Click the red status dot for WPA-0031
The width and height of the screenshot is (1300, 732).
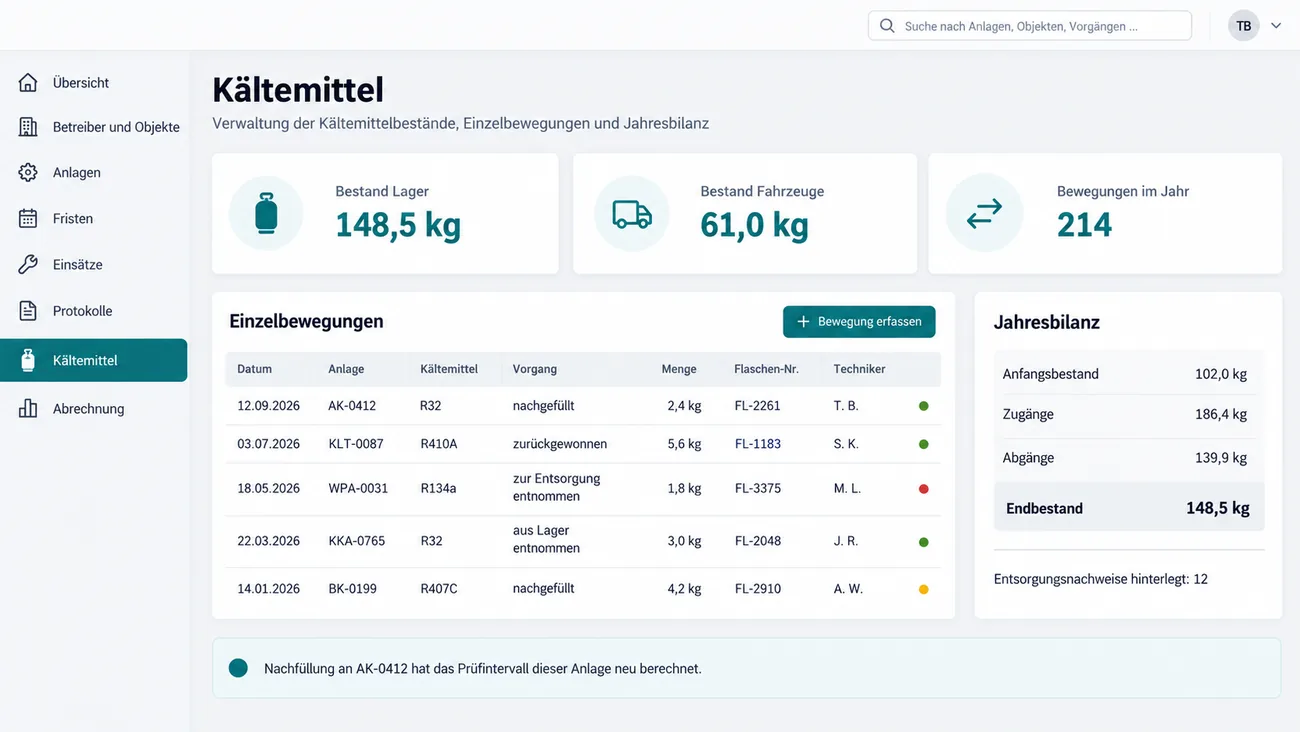(x=924, y=489)
